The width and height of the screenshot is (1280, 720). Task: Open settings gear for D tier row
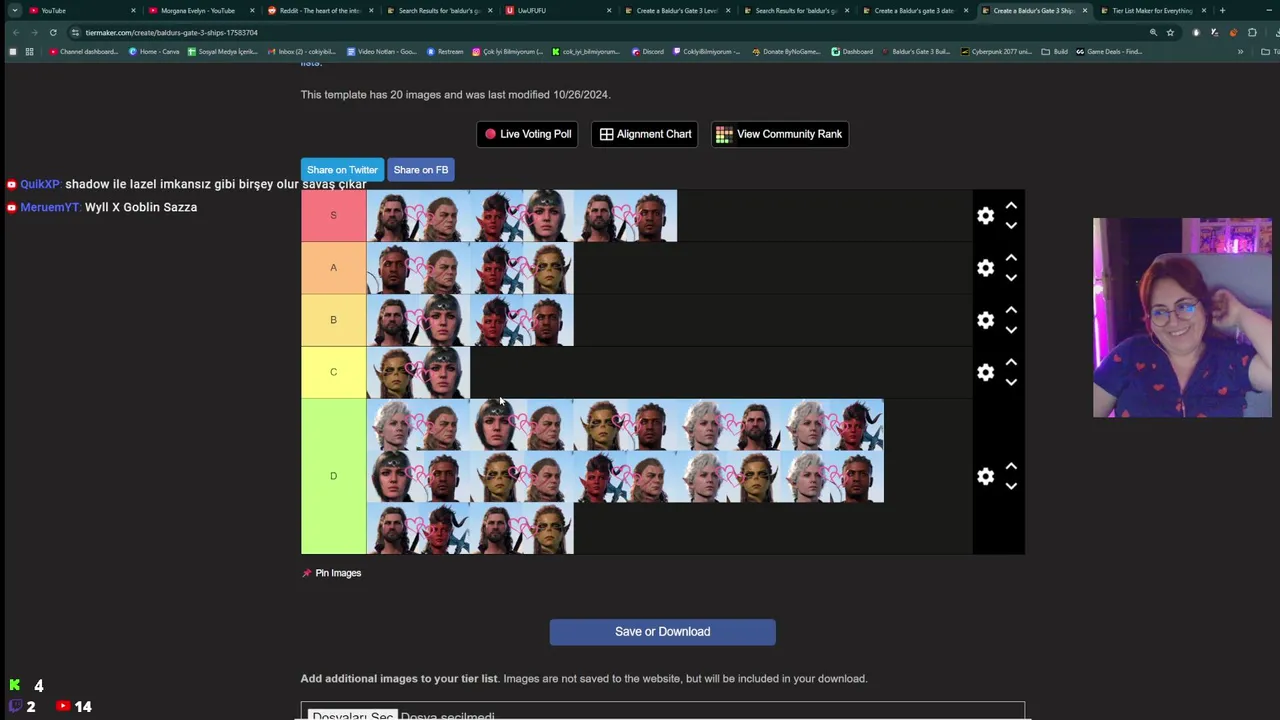985,476
